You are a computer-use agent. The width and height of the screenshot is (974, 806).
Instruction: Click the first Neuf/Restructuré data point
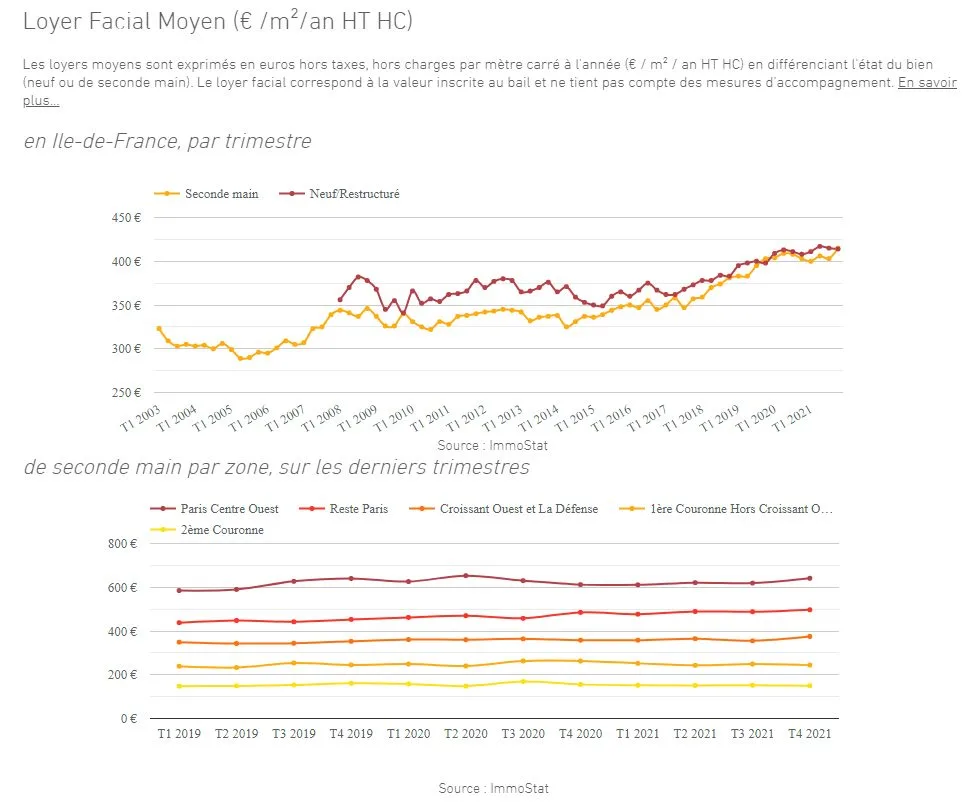click(340, 299)
